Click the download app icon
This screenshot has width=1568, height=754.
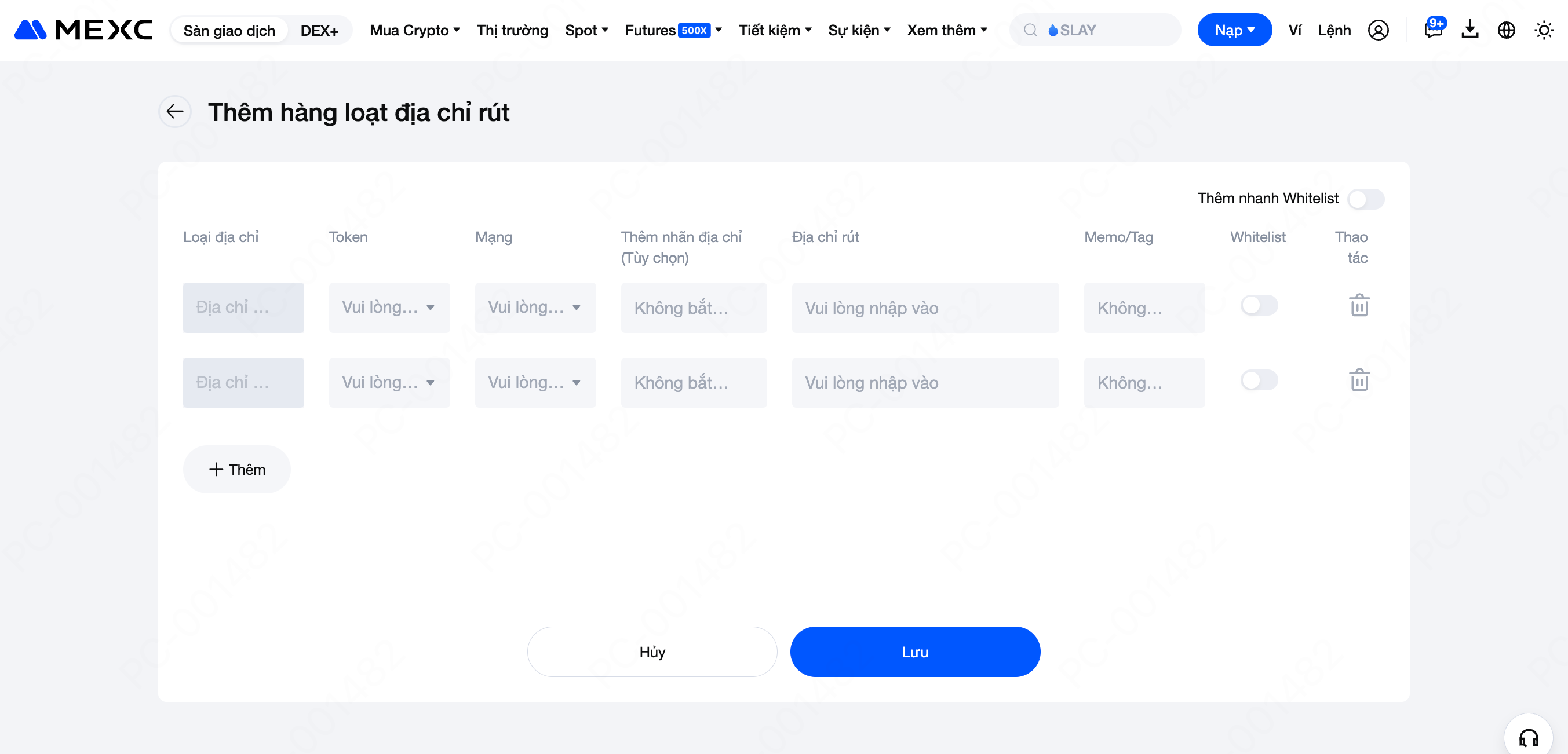tap(1469, 30)
